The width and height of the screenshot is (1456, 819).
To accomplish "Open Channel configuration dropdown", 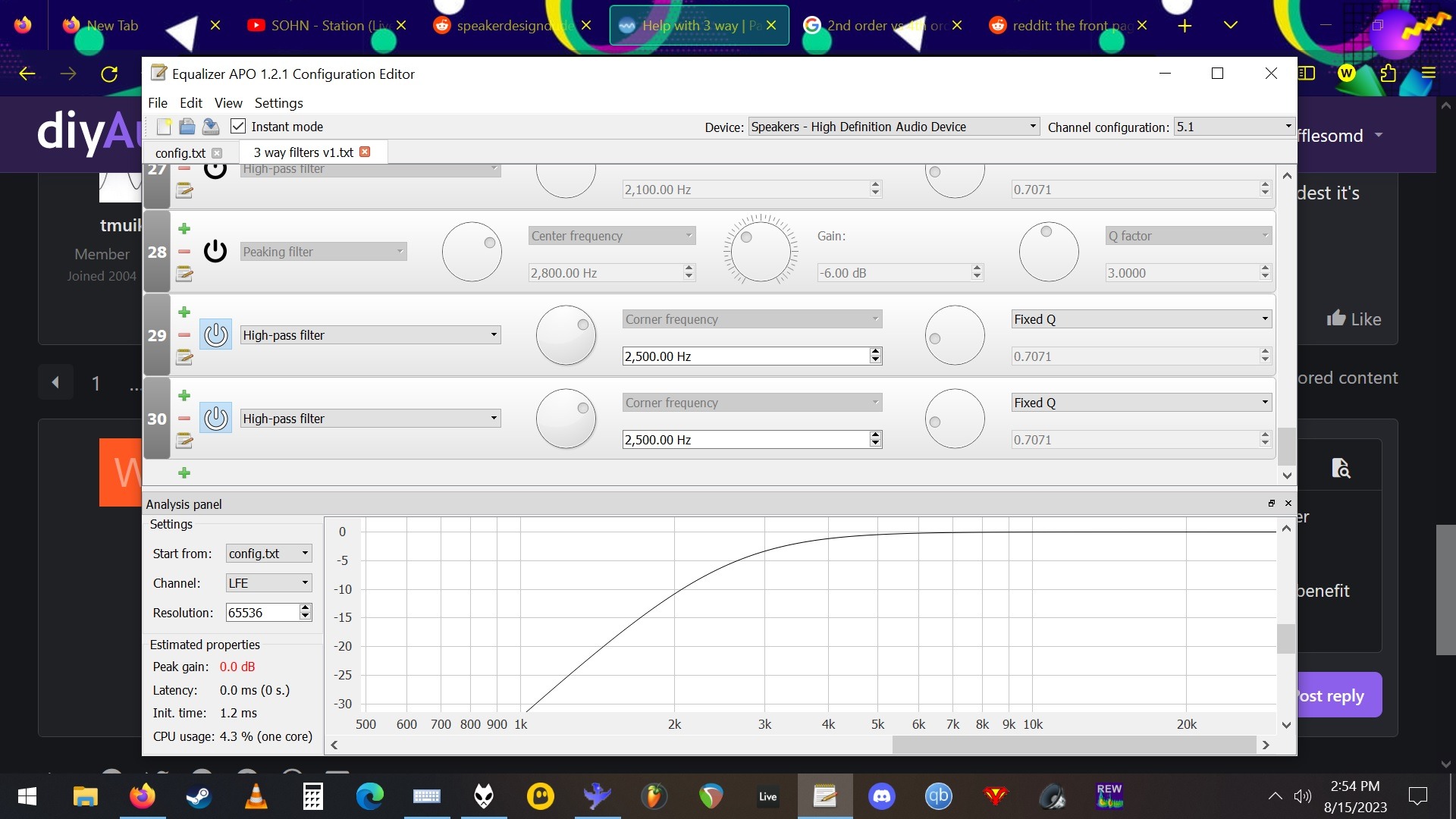I will tap(1234, 127).
